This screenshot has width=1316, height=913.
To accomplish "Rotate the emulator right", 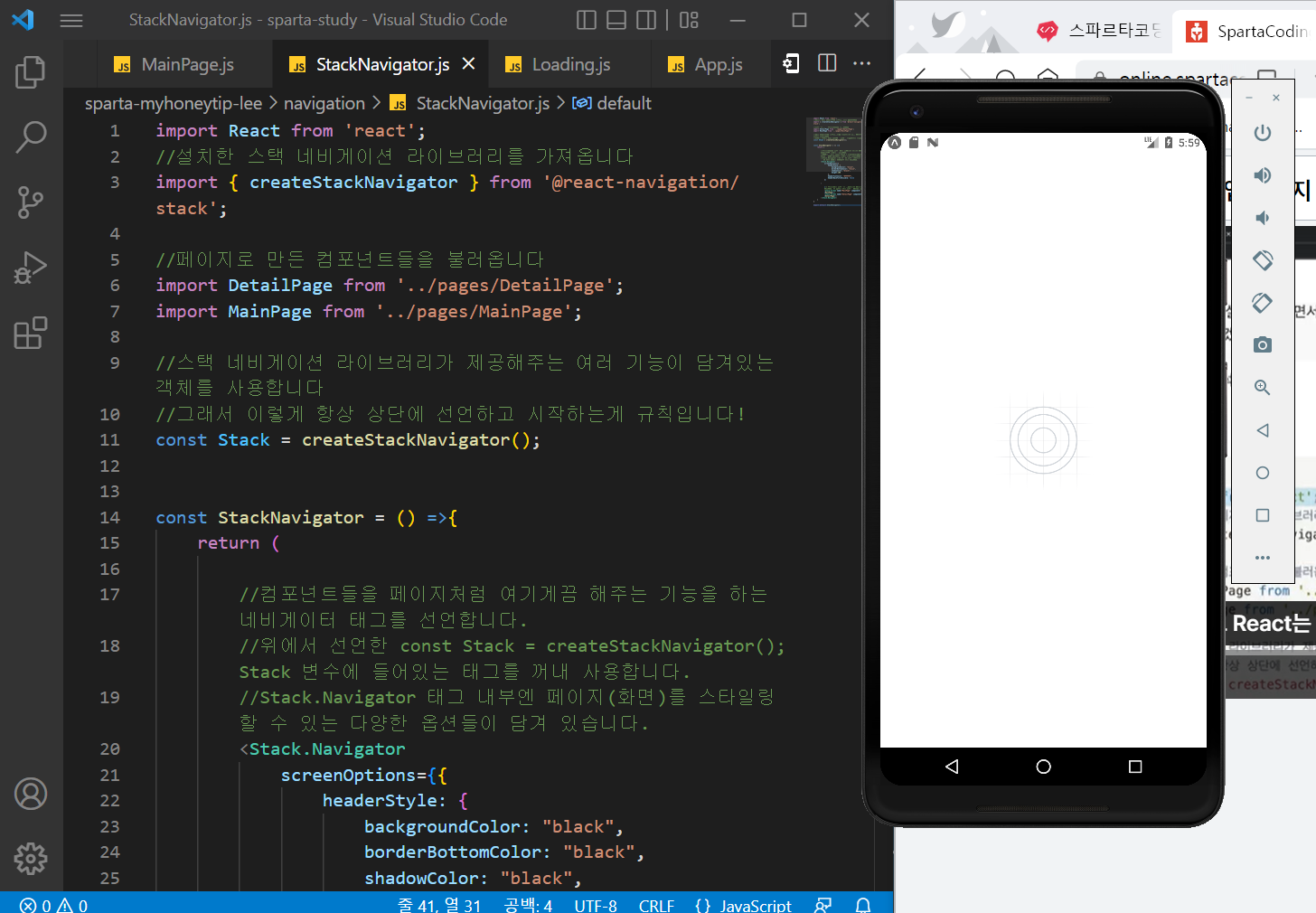I will tap(1263, 303).
